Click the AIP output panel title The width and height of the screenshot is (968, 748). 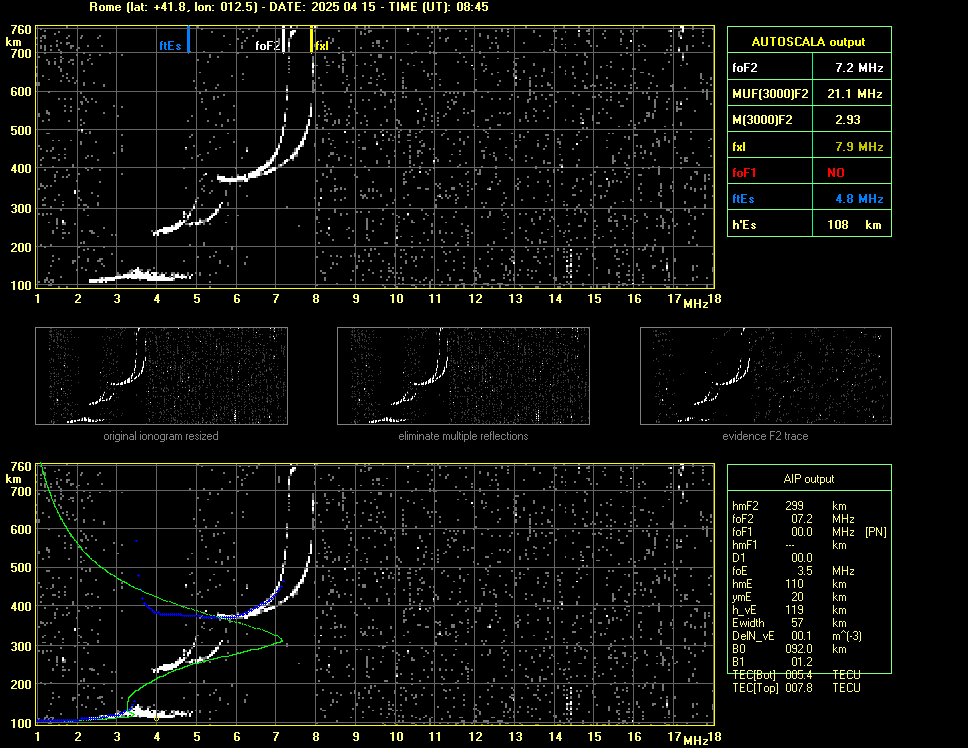[x=809, y=479]
